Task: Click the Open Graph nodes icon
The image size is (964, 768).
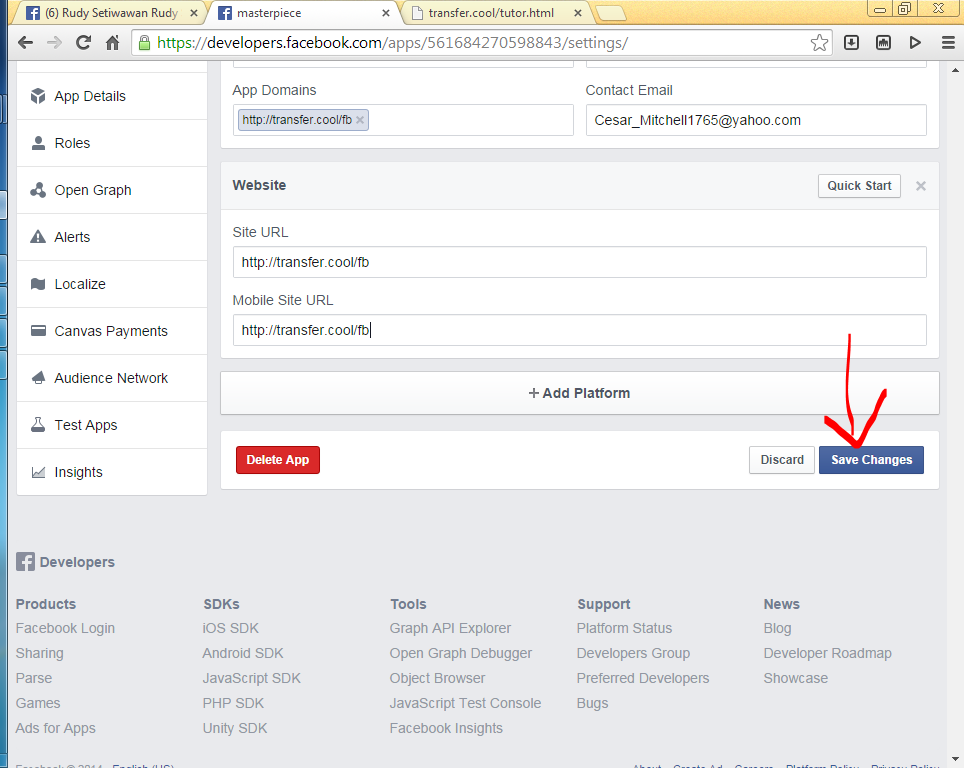Action: tap(38, 190)
